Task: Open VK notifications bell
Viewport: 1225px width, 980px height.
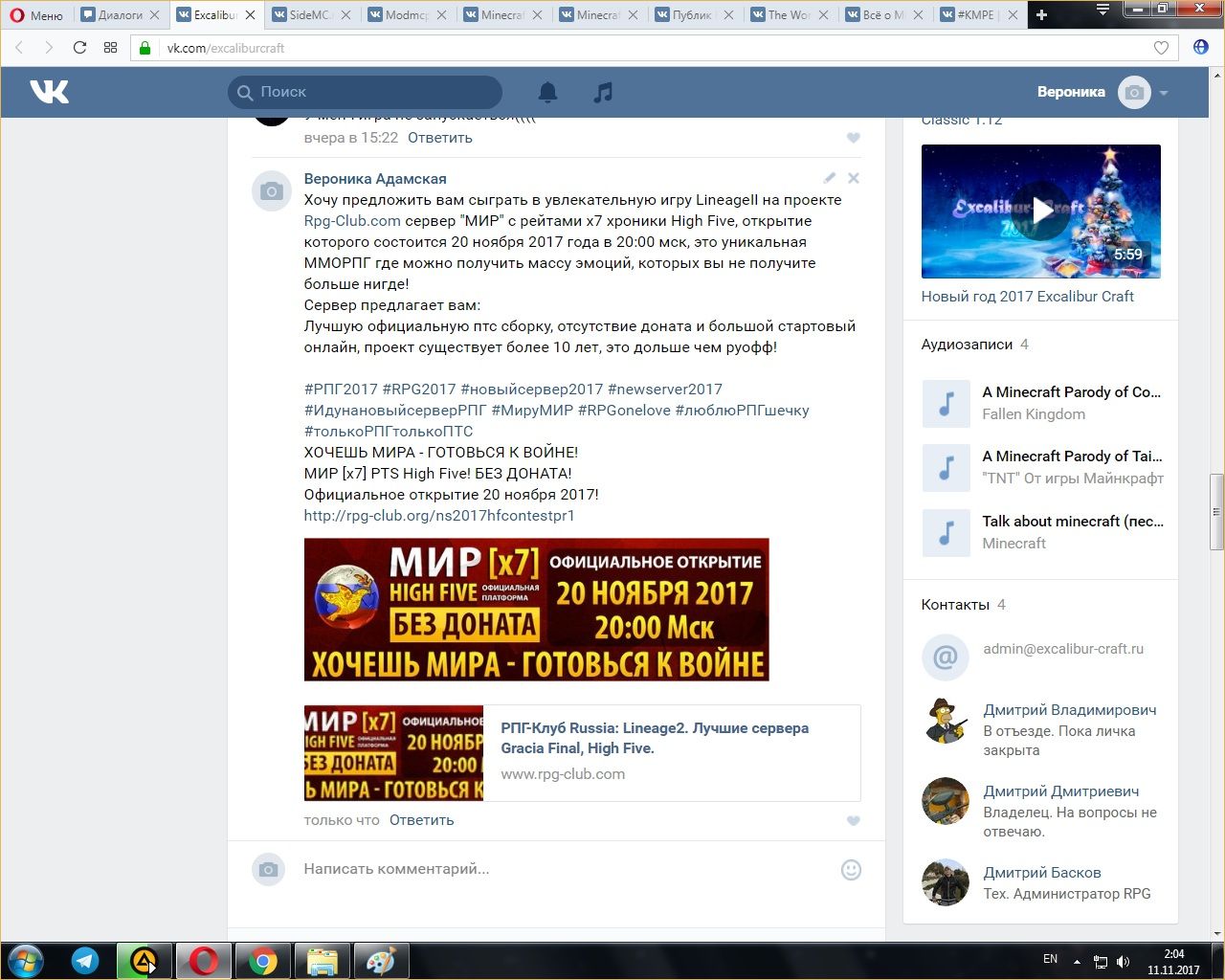Action: tap(547, 92)
